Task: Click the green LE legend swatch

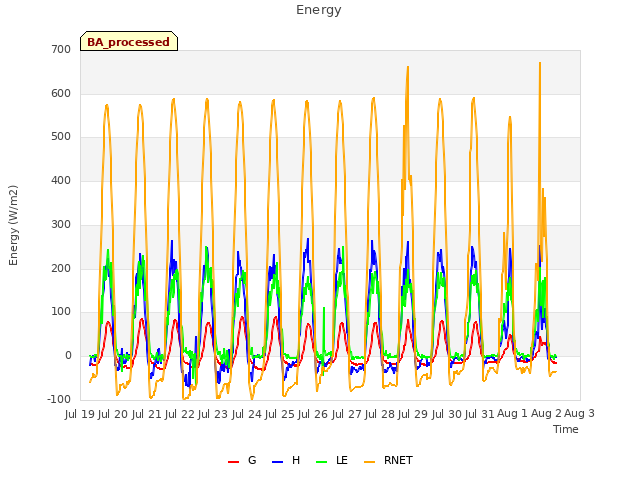Action: (x=322, y=462)
